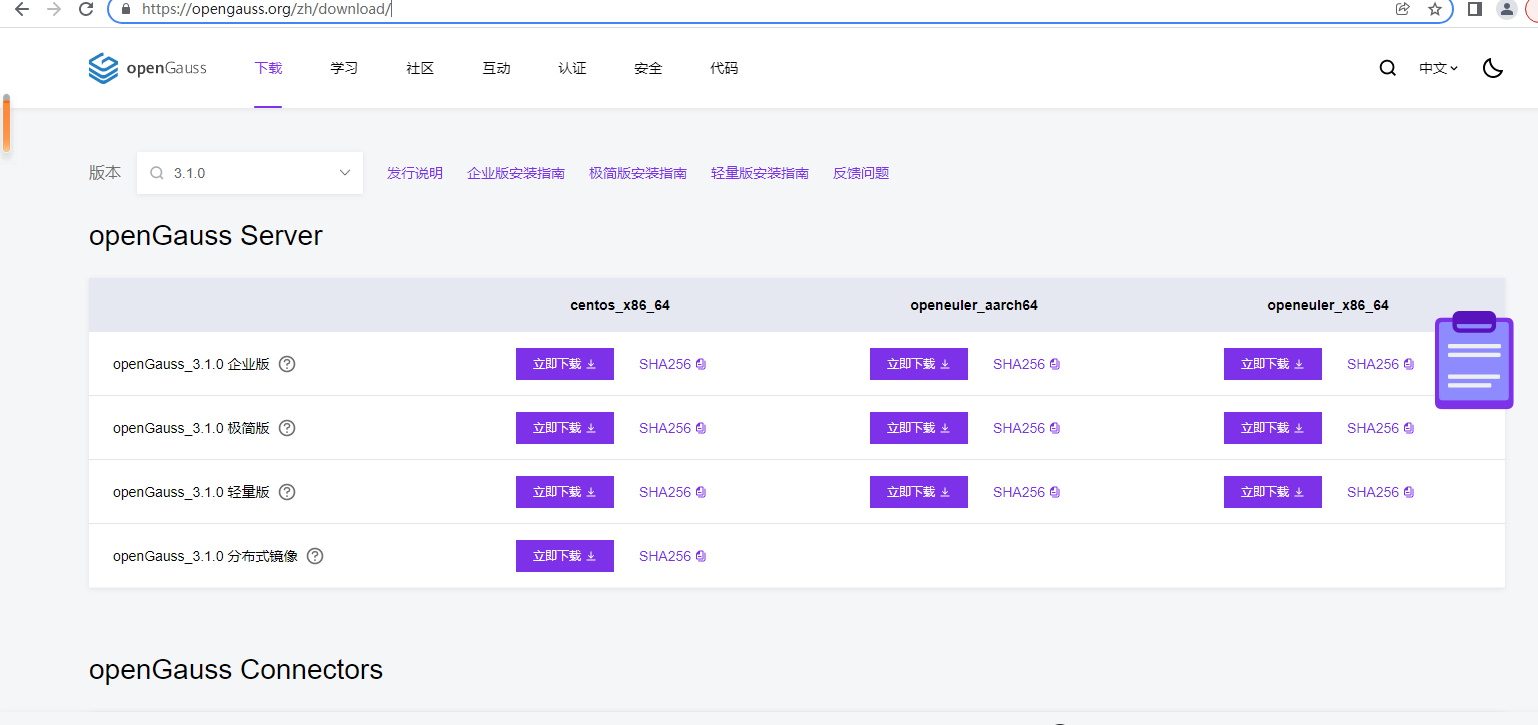This screenshot has width=1538, height=725.
Task: Show help for openGauss_3.1.0 分布式镜像
Action: click(315, 556)
